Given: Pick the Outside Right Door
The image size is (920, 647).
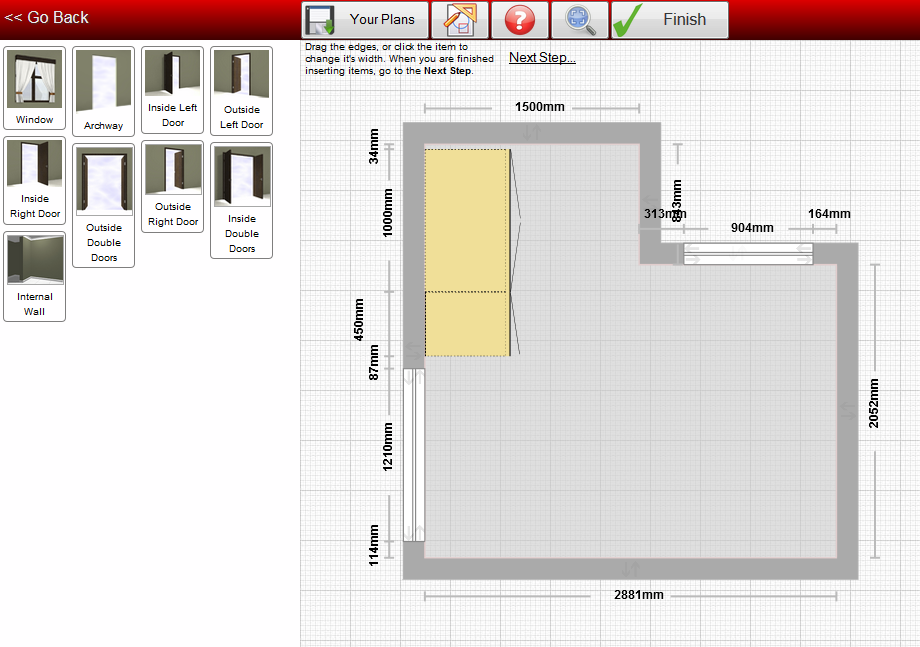Looking at the screenshot, I should (x=172, y=187).
